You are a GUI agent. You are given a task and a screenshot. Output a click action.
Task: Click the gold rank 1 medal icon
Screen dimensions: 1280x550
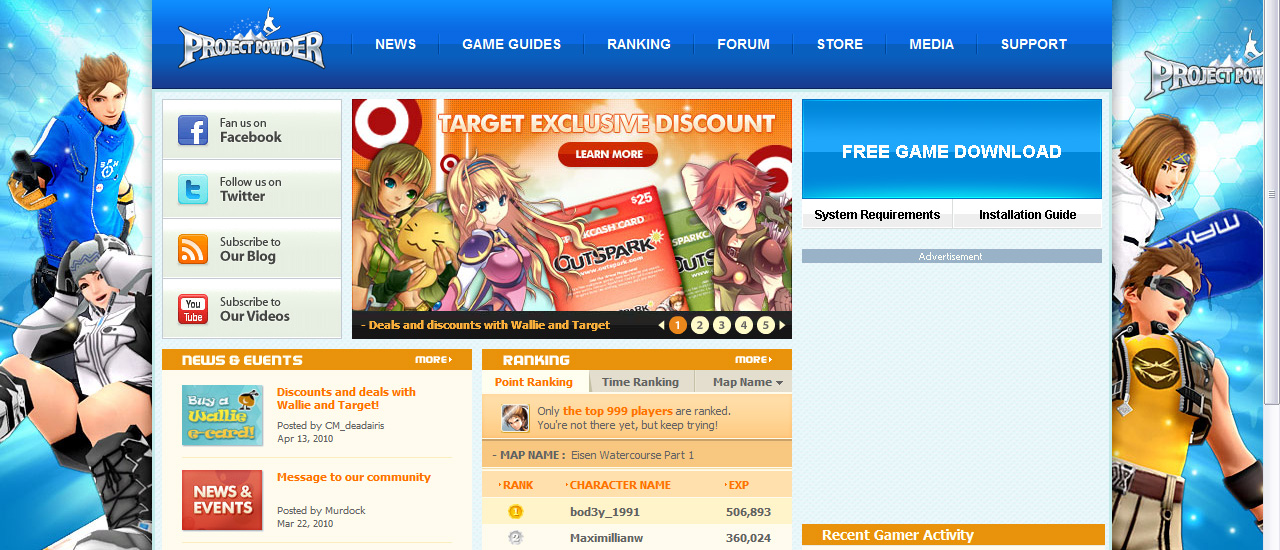516,511
